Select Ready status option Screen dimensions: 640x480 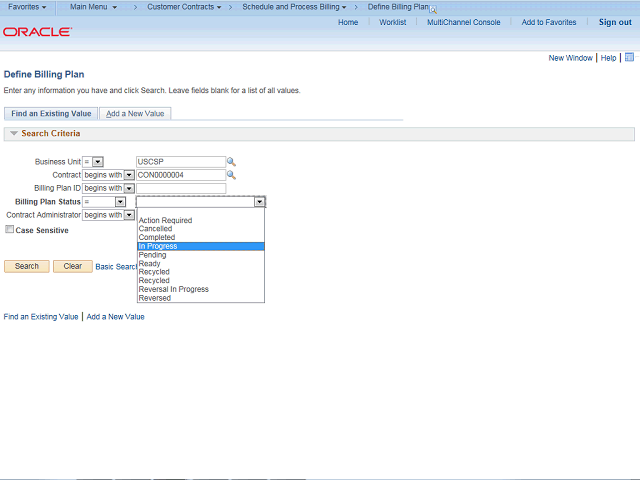click(x=201, y=264)
